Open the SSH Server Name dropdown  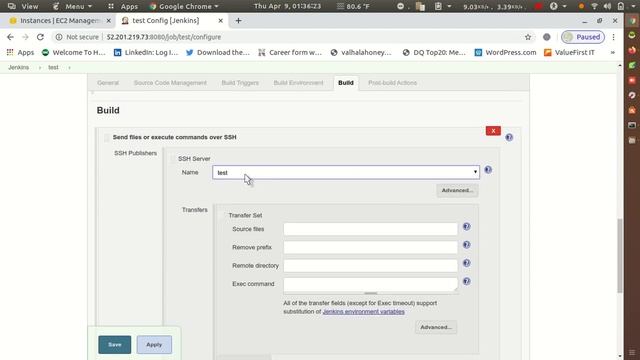point(346,172)
